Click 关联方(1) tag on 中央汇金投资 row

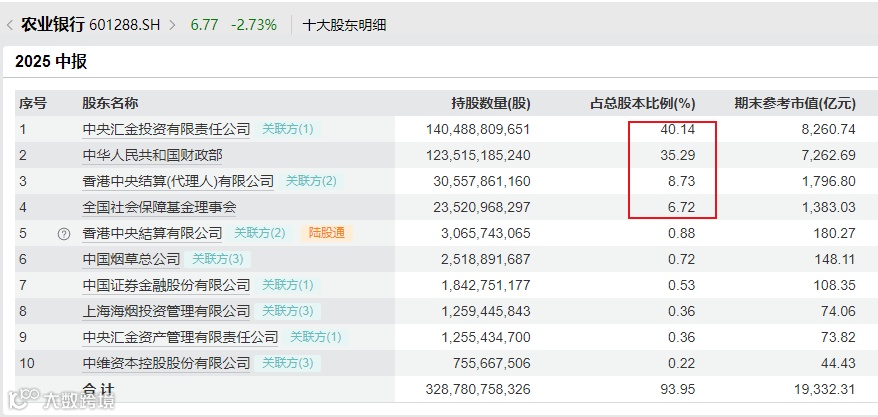(288, 129)
